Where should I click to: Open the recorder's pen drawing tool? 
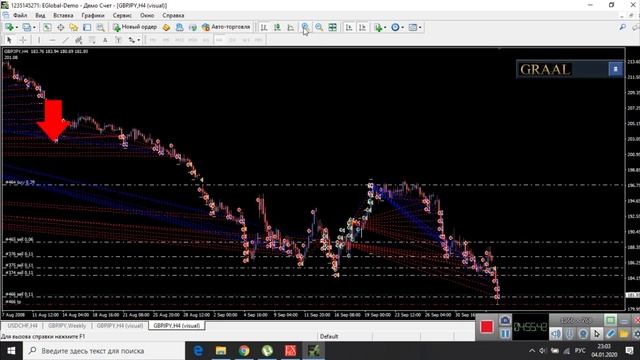tap(610, 334)
